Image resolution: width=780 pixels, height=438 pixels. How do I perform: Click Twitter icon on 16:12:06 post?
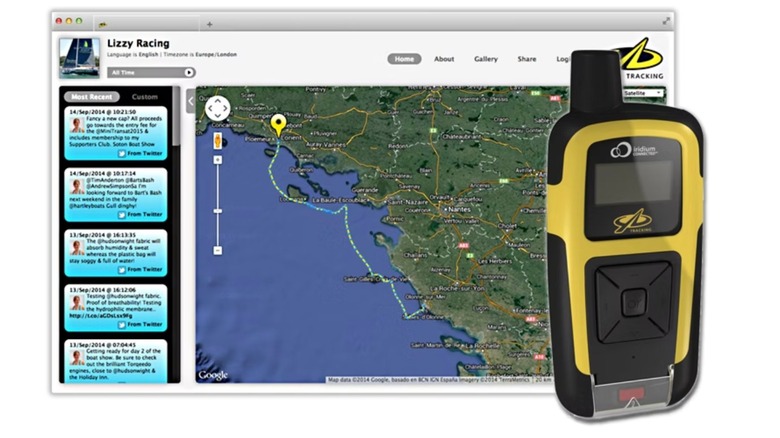pyautogui.click(x=122, y=325)
